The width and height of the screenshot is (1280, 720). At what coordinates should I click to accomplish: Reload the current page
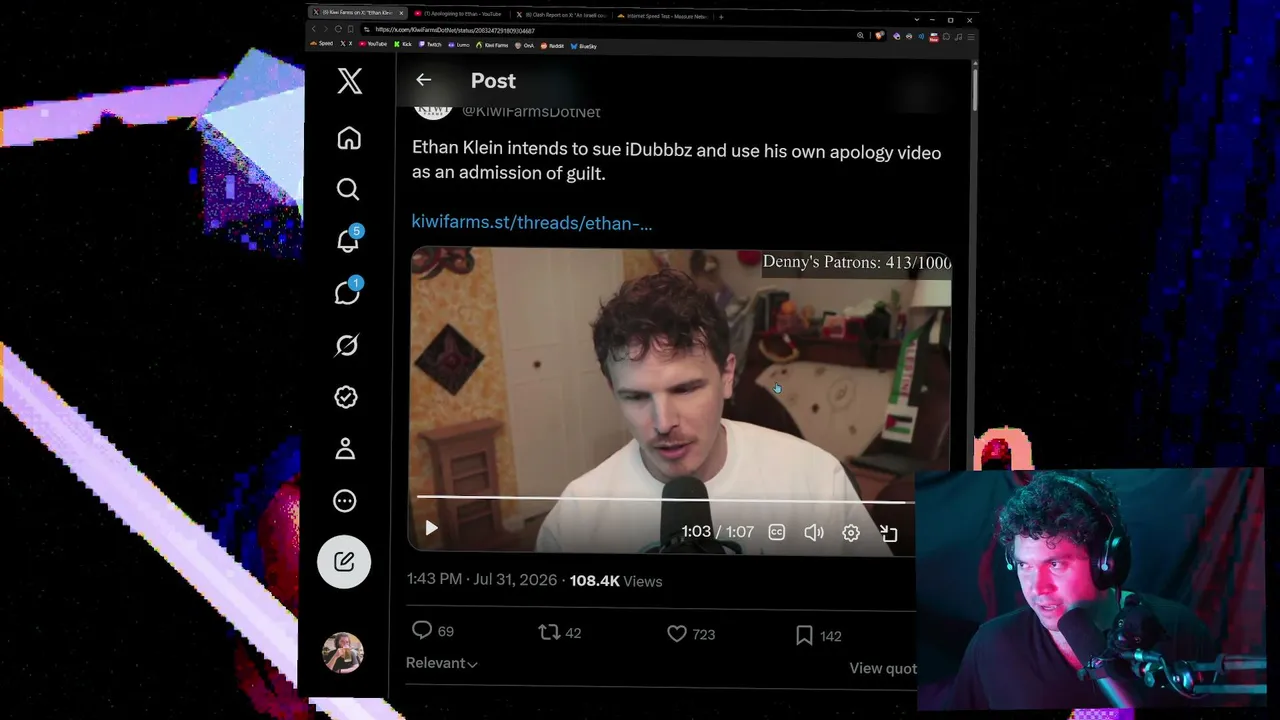coord(338,29)
